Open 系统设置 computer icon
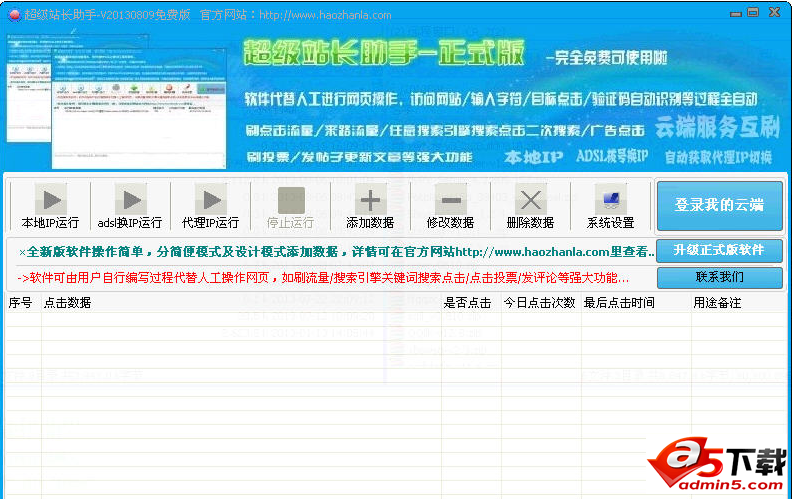The height and width of the screenshot is (499, 792). [x=611, y=201]
